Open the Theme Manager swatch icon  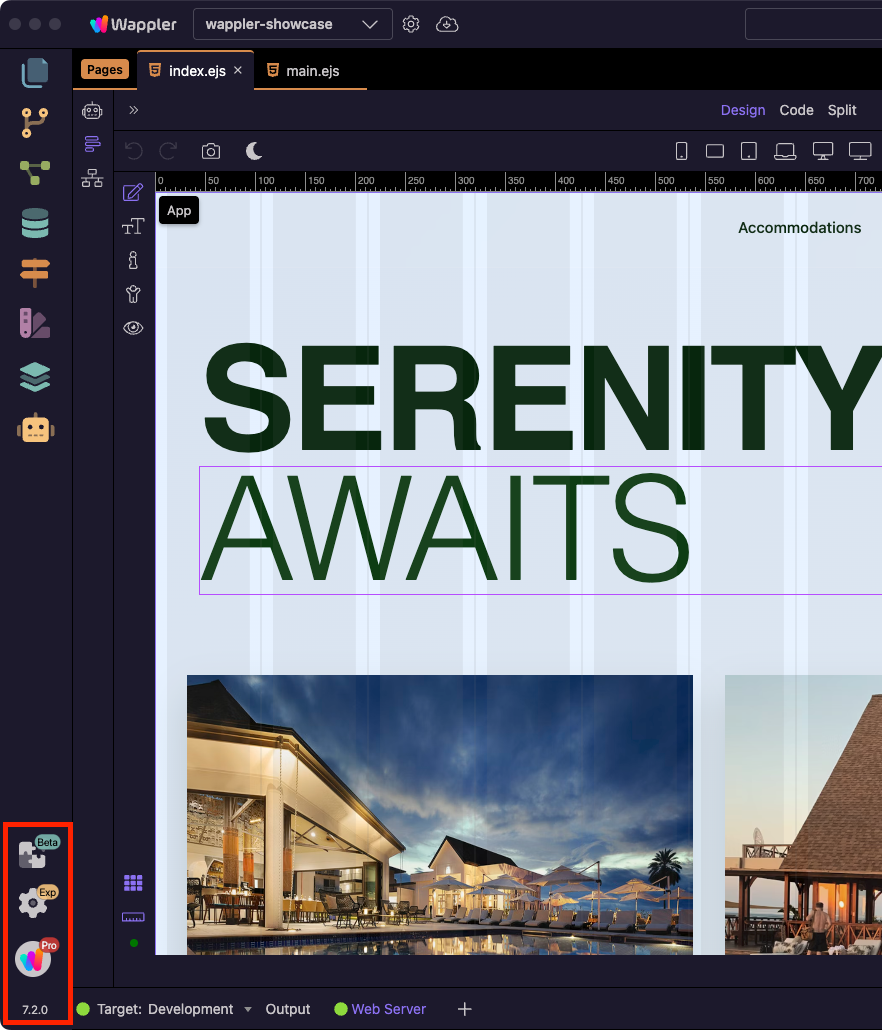pos(35,324)
